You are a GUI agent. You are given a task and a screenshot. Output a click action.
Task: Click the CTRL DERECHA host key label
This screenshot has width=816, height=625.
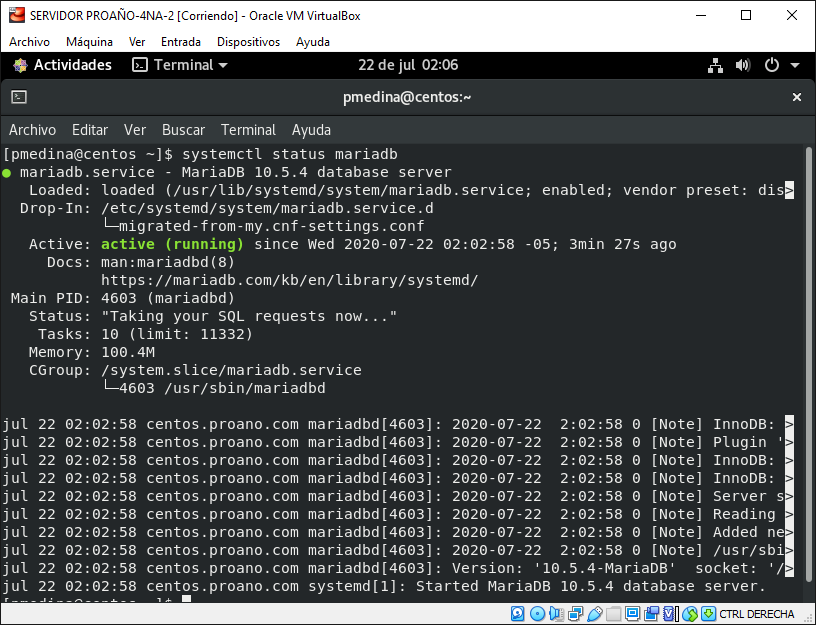757,614
